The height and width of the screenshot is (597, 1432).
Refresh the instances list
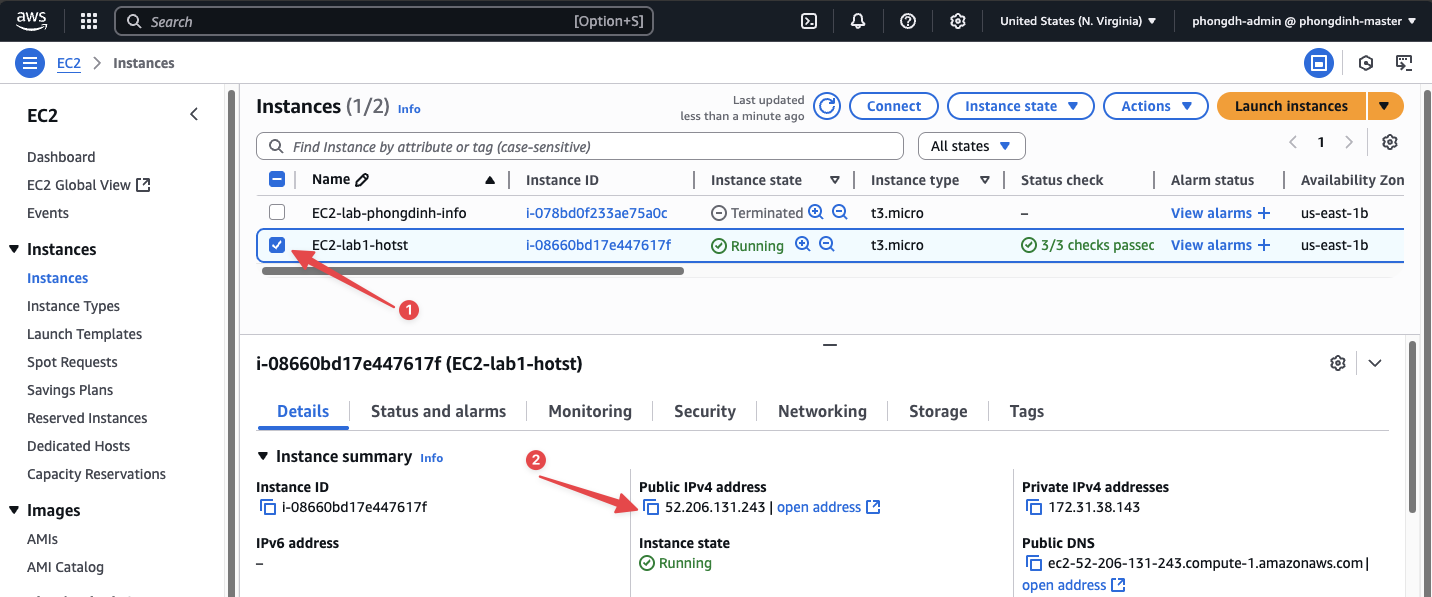pos(826,106)
